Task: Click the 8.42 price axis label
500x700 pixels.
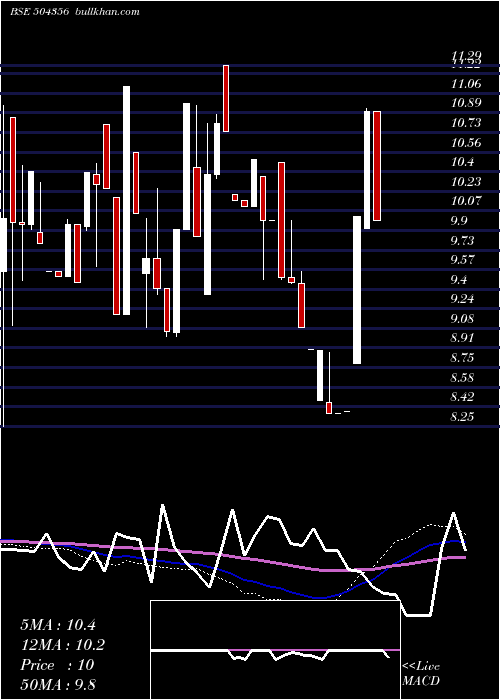Action: [x=462, y=397]
